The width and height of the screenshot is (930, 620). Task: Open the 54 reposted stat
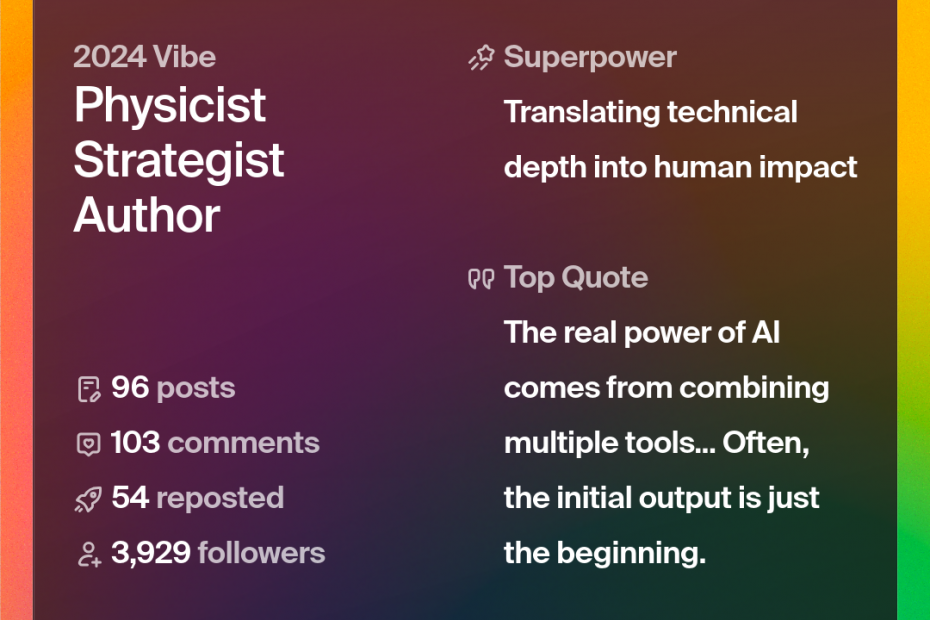click(197, 498)
